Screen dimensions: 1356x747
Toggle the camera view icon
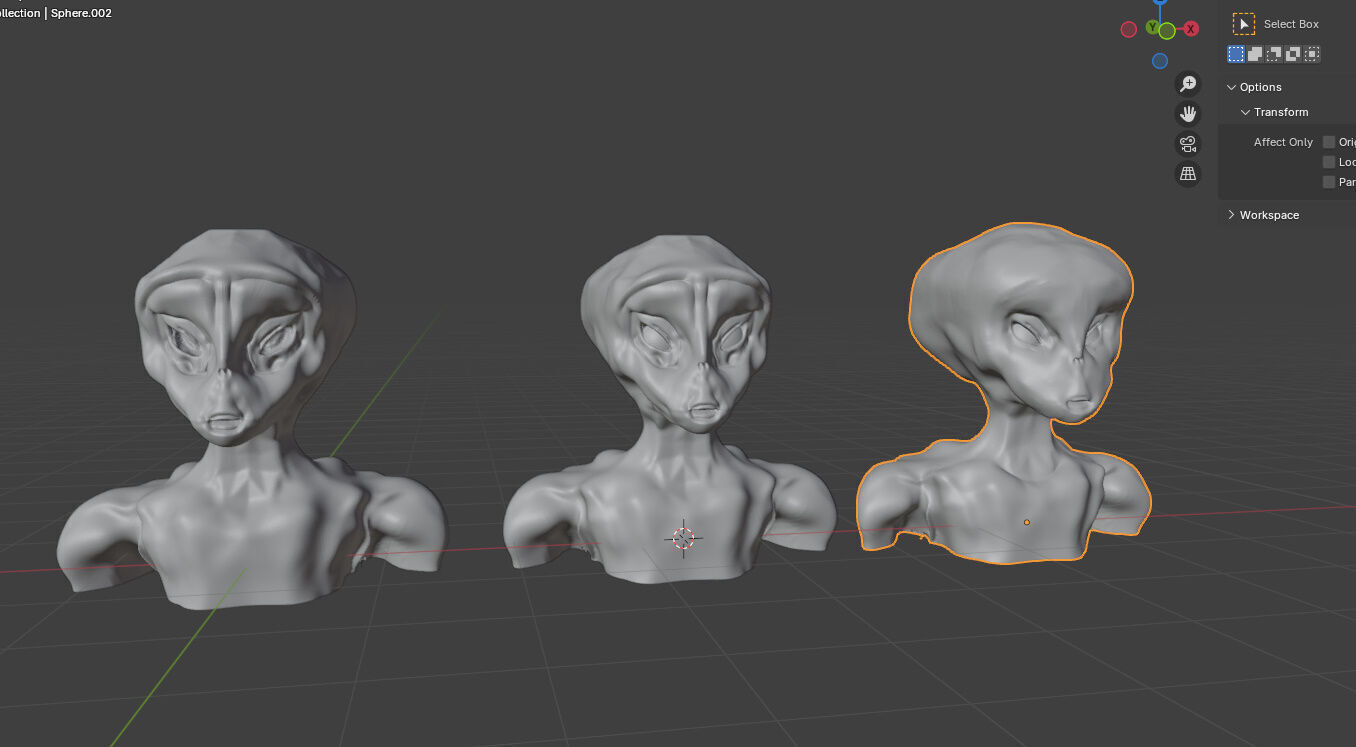[x=1188, y=144]
